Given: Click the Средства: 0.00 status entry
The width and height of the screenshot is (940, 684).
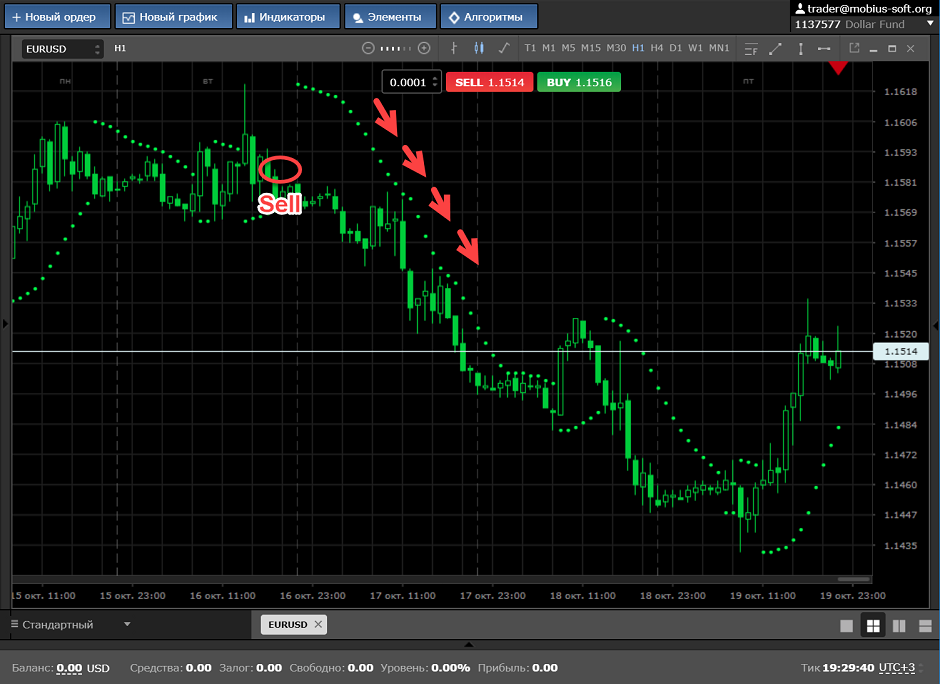Looking at the screenshot, I should coord(170,668).
